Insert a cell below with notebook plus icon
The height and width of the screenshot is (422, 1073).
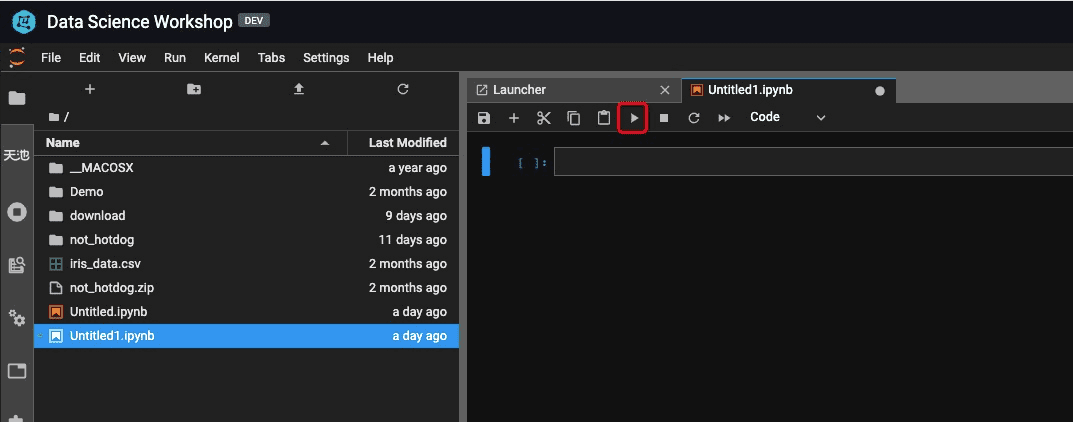pyautogui.click(x=514, y=118)
